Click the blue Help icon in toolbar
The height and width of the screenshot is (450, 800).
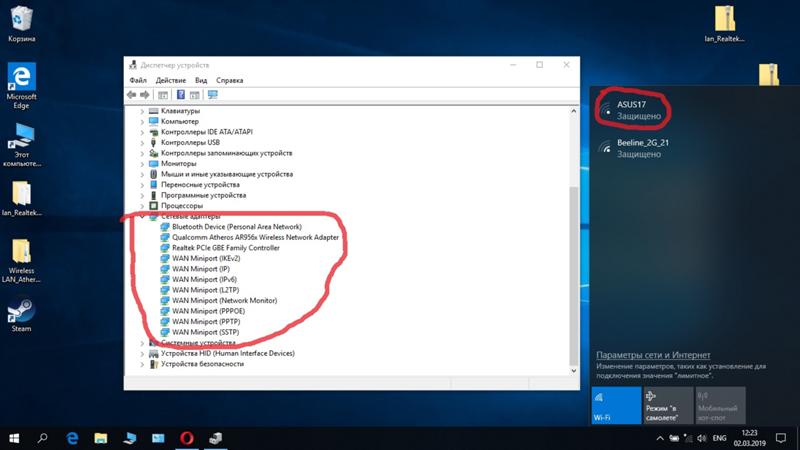pos(181,95)
